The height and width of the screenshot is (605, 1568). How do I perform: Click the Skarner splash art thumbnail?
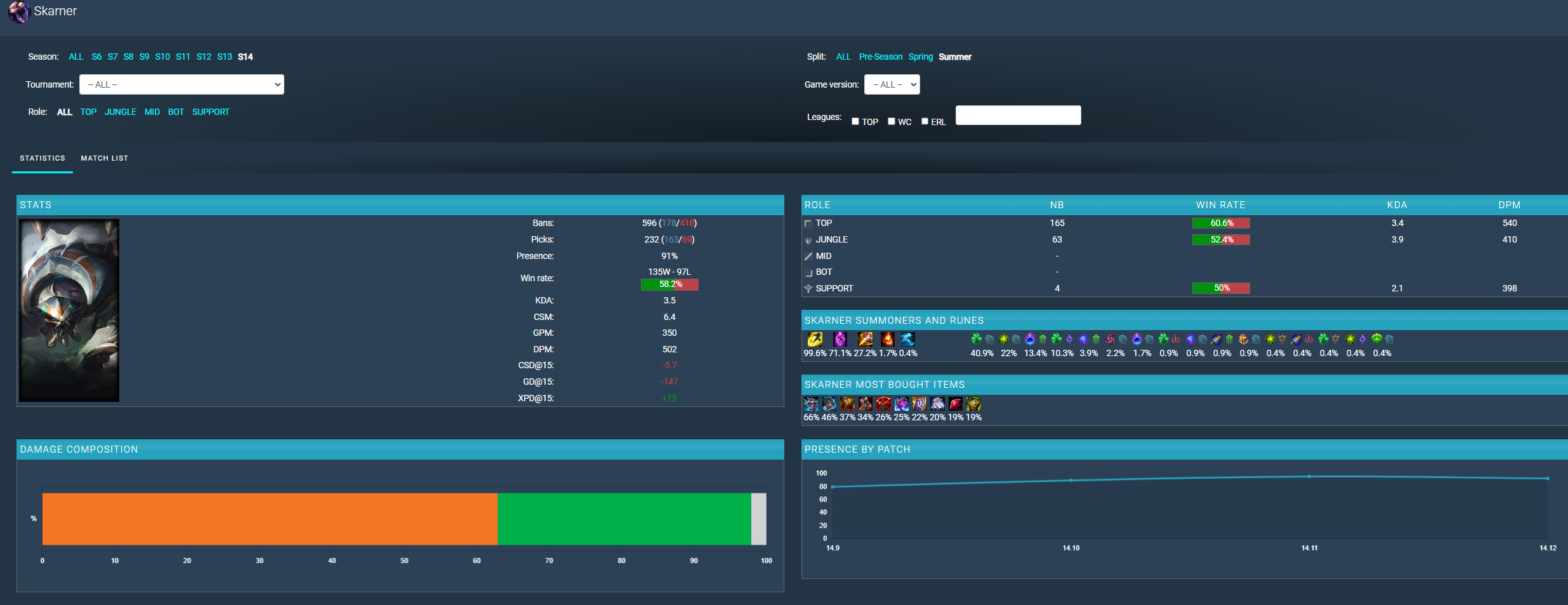pyautogui.click(x=69, y=310)
